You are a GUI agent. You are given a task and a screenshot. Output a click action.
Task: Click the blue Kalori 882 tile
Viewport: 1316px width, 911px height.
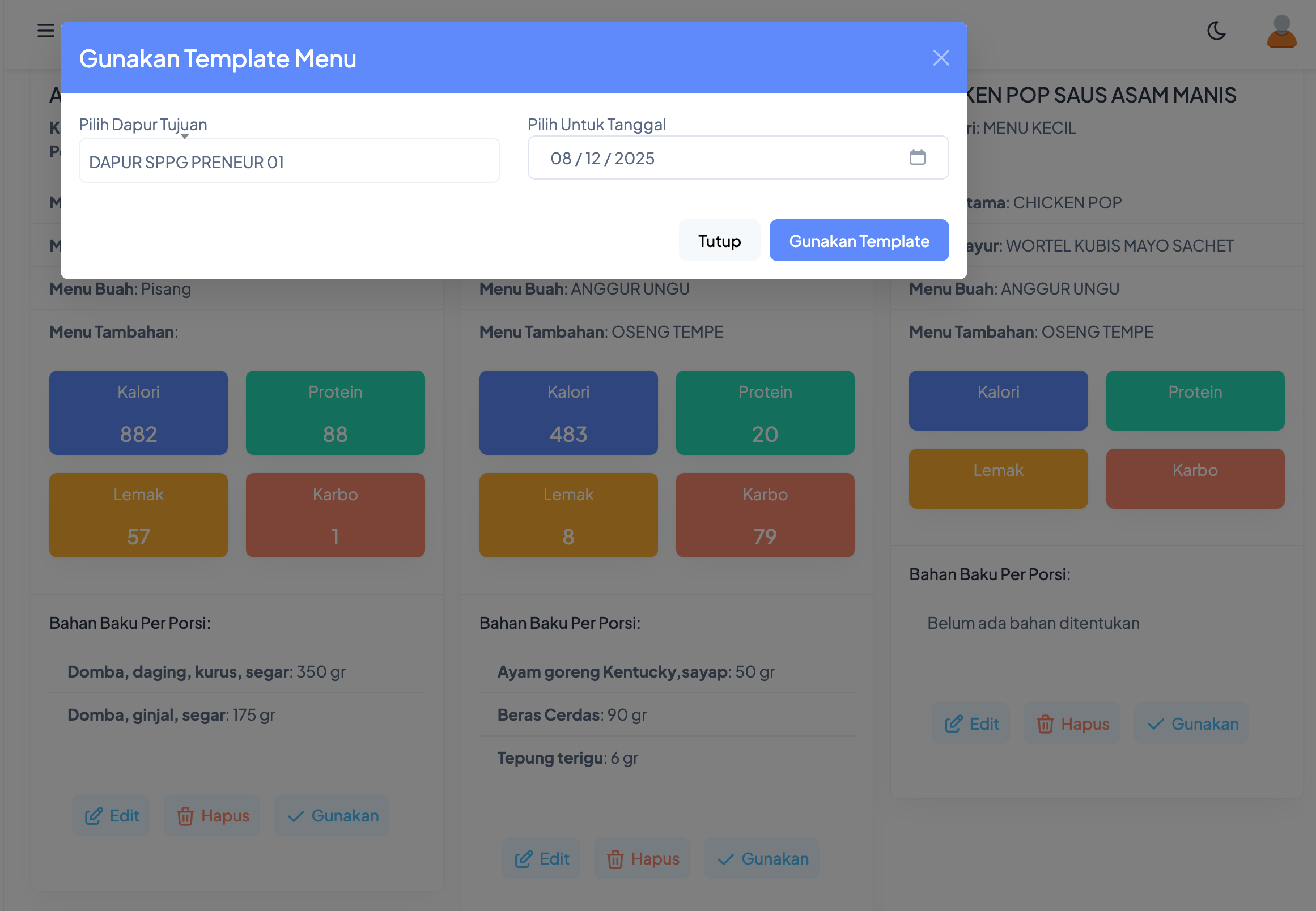pyautogui.click(x=138, y=412)
